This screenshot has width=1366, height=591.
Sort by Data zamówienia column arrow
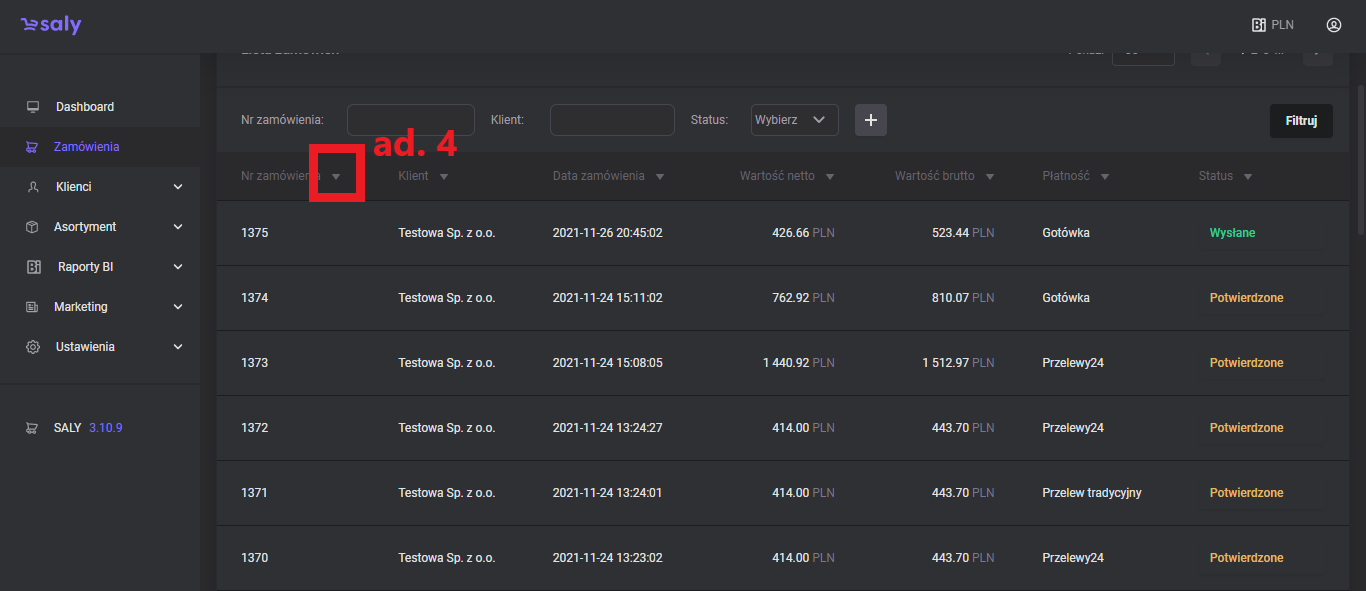[x=660, y=177]
